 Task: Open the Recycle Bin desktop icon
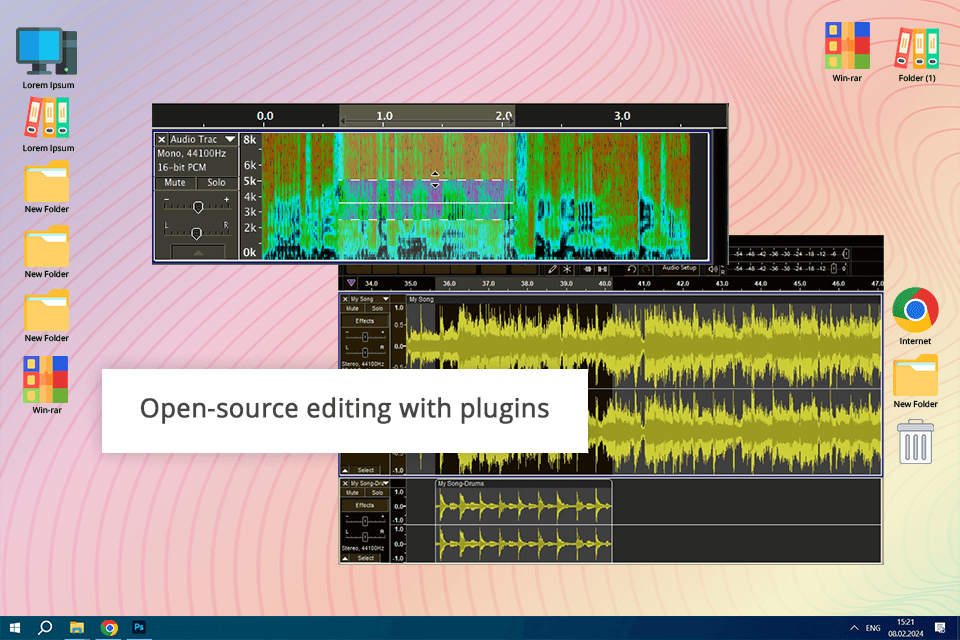(x=915, y=441)
